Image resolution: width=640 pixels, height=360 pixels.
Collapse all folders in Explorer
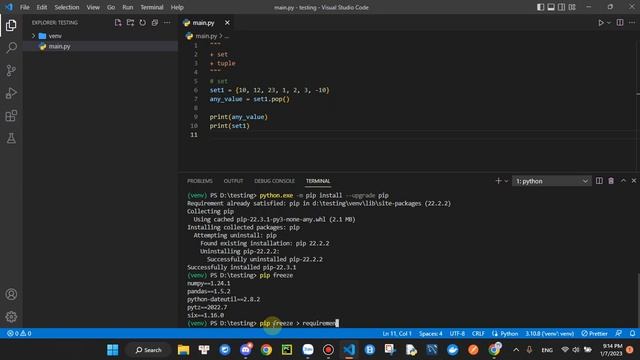click(x=155, y=23)
